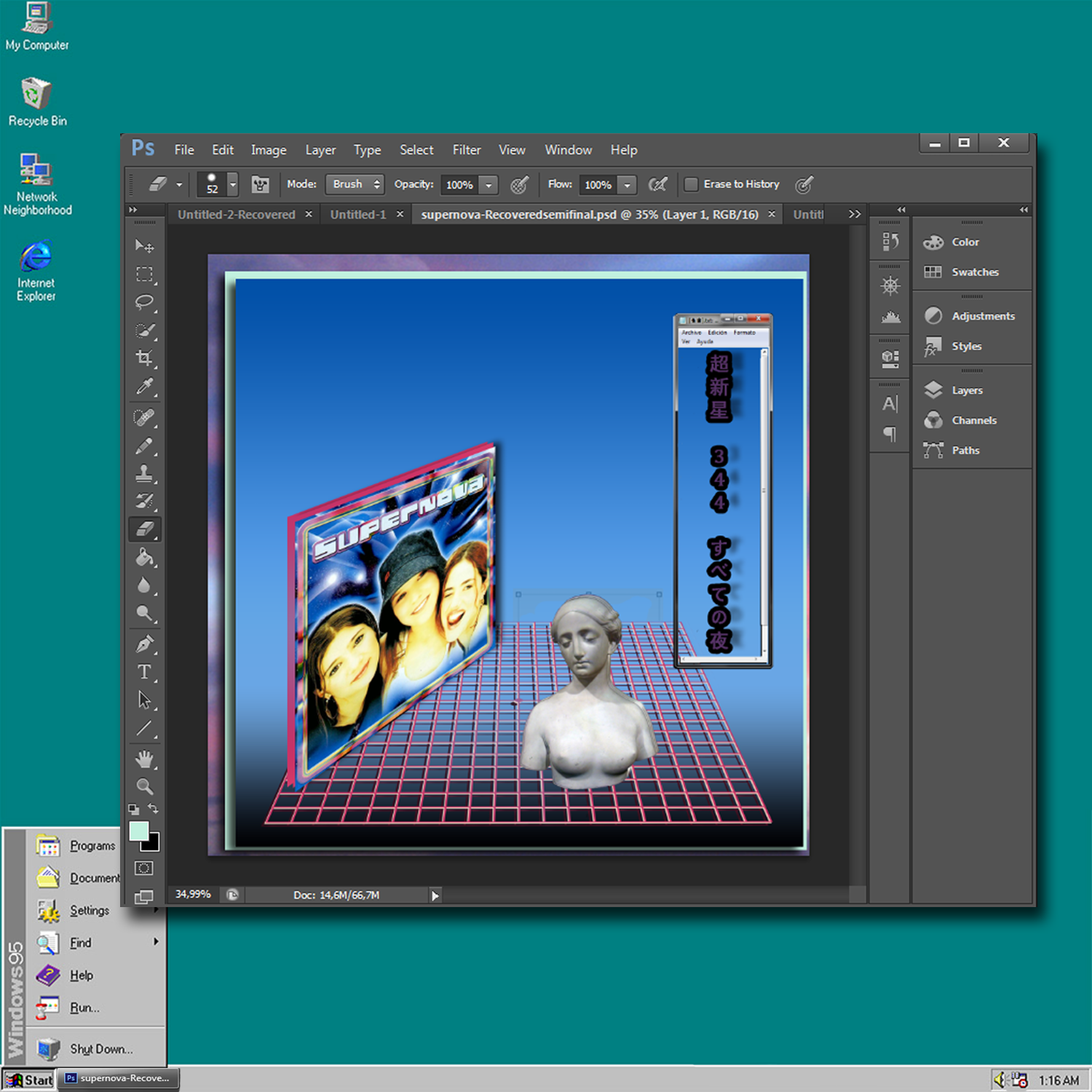Switch to the Untitled-2-Recovered tab

pyautogui.click(x=237, y=215)
